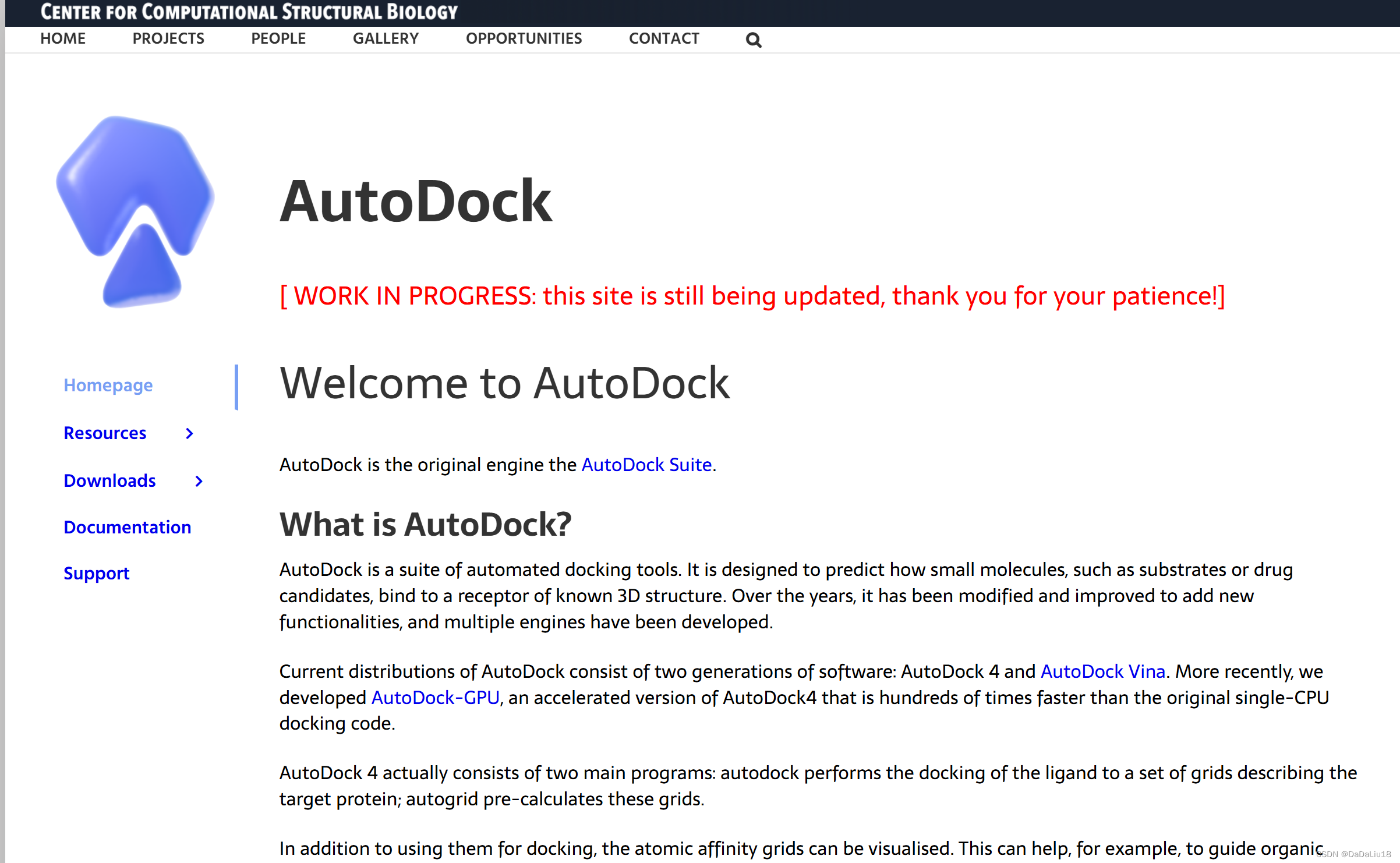Go to Homepage in the sidebar
1400x863 pixels.
(108, 385)
